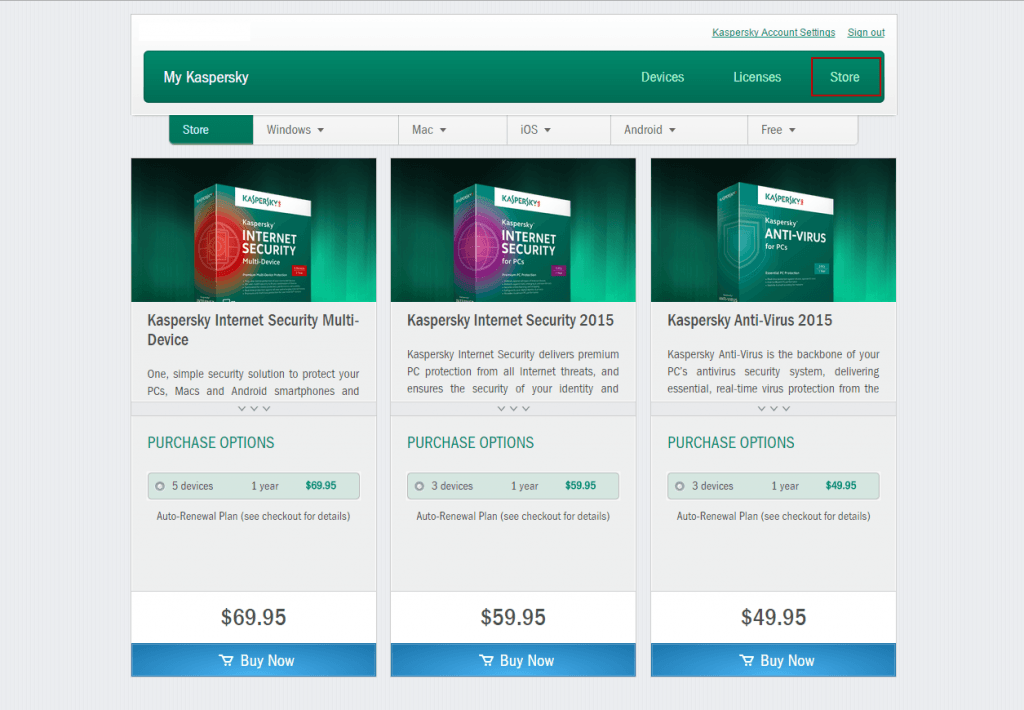Click the PURCHASE OPTIONS label of the Multi-Device card

211,443
